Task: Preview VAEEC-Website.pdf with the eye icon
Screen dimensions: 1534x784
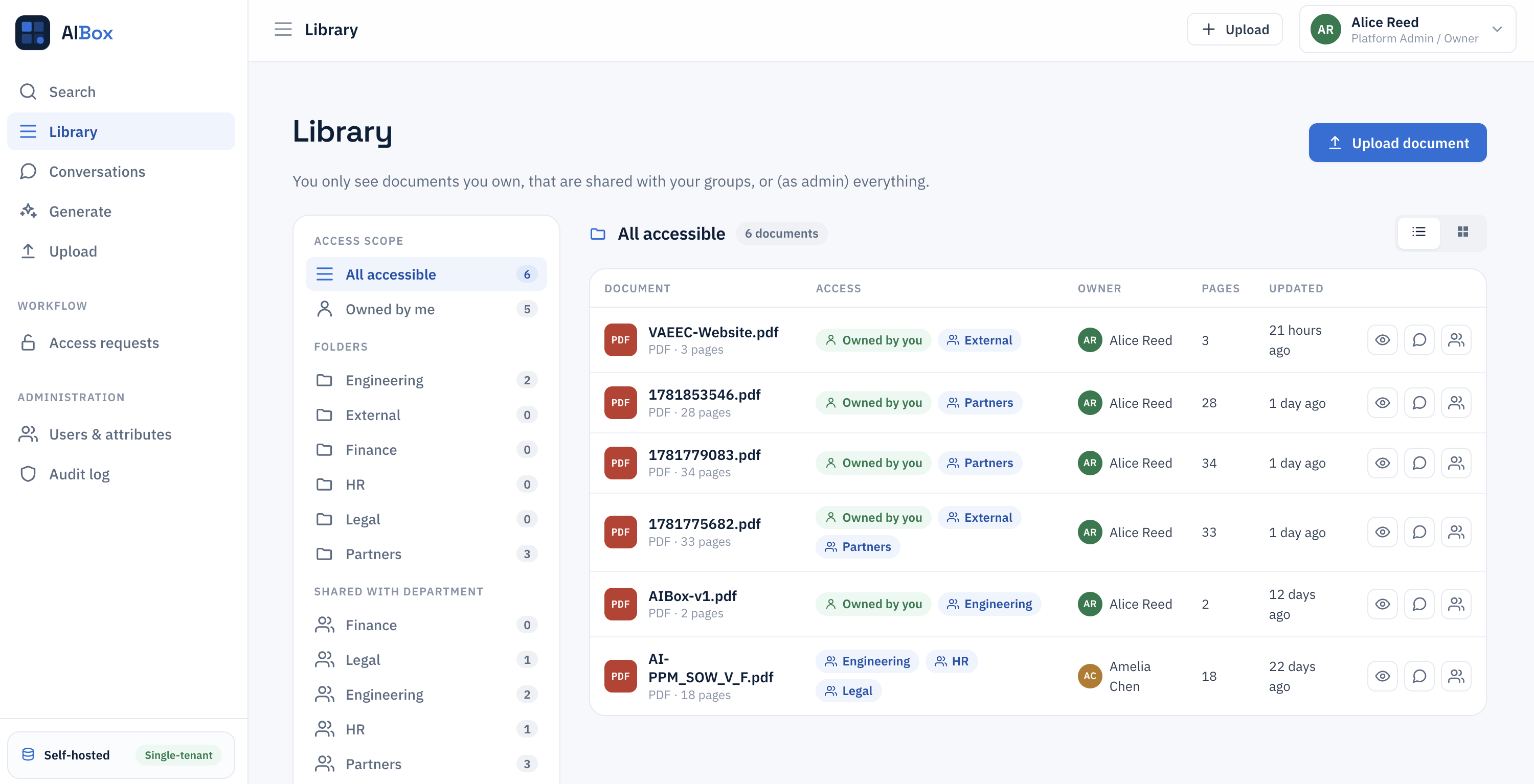Action: (1382, 340)
